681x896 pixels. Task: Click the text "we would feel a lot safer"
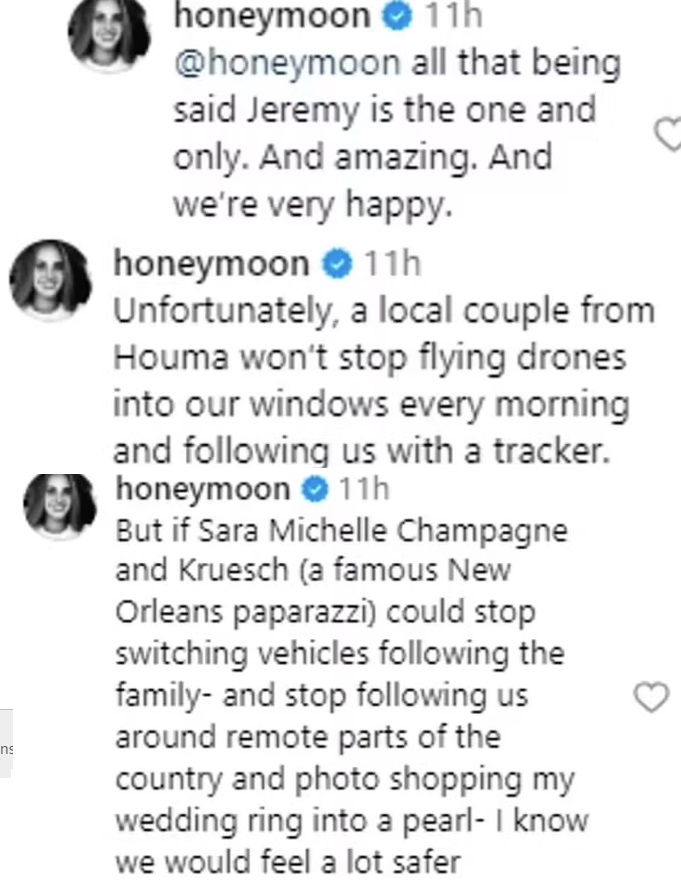click(287, 861)
